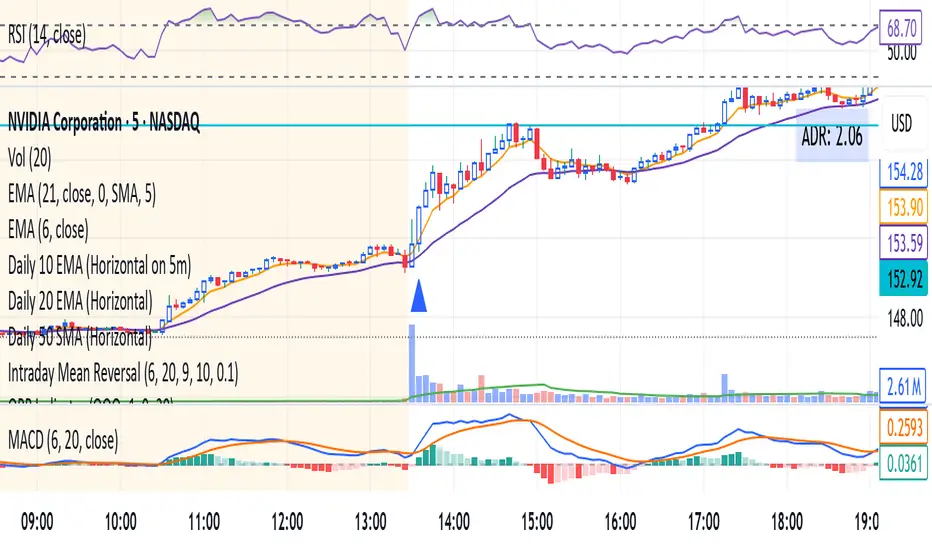The height and width of the screenshot is (550, 932).
Task: Click the 16:00 time axis label
Action: point(620,522)
